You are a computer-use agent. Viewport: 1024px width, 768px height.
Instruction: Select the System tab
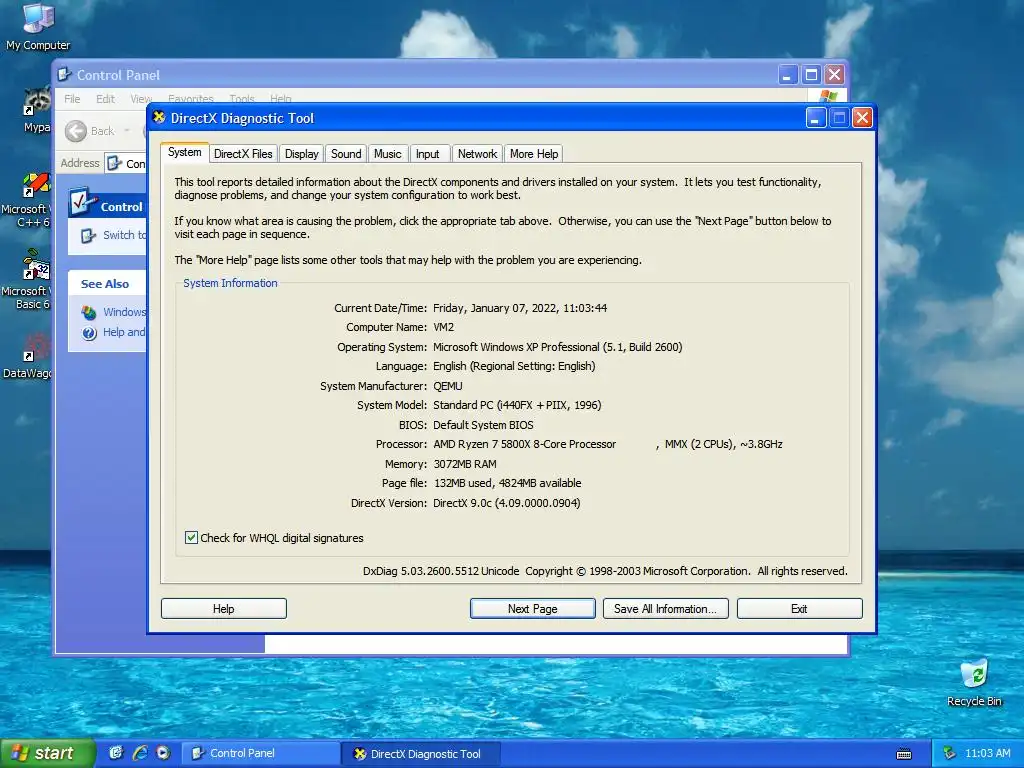coord(184,152)
